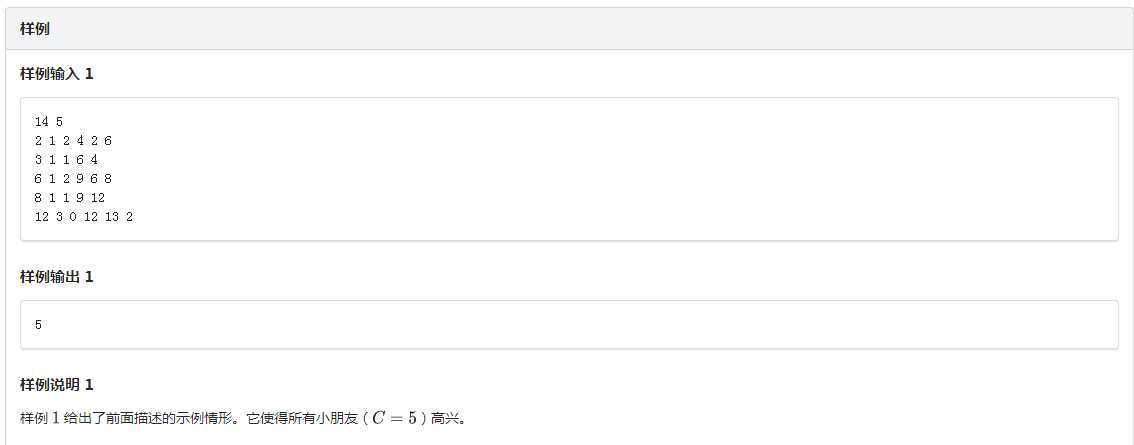Click the first input line "14 5"
Viewport: 1134px width, 445px height.
tap(48, 121)
